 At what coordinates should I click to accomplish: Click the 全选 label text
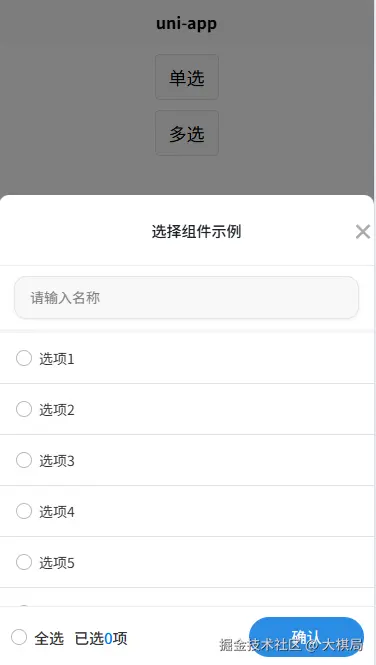click(x=49, y=638)
